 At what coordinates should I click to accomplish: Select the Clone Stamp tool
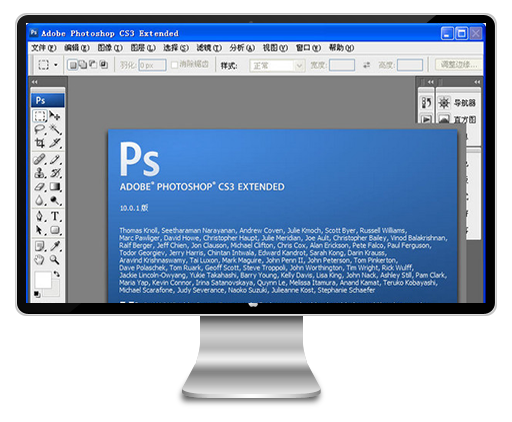[40, 173]
